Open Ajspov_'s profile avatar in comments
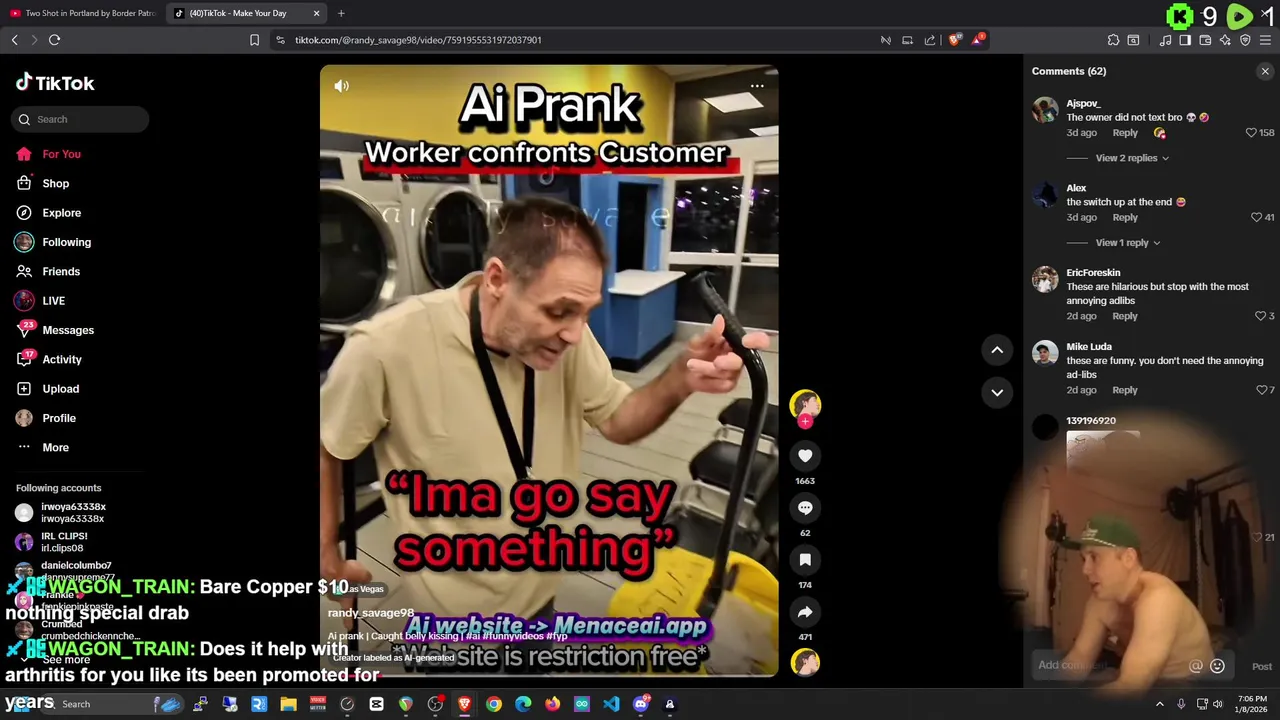Screen dimensions: 1280x720 [x=1045, y=110]
